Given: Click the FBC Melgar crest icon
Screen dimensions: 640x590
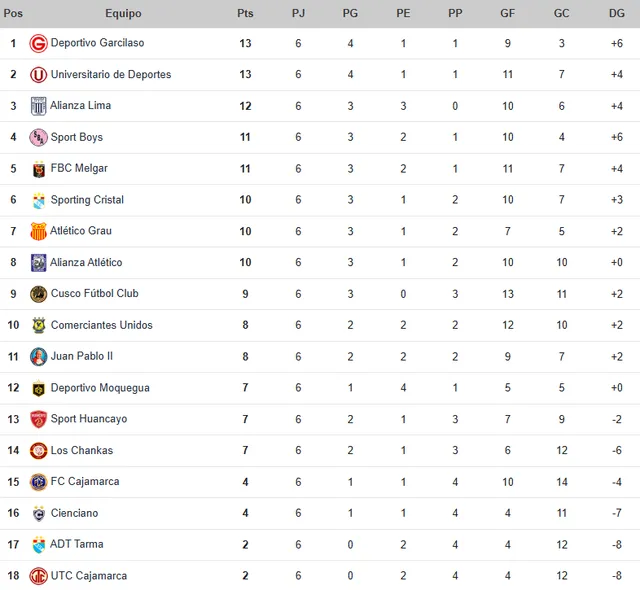Looking at the screenshot, I should pos(39,169).
